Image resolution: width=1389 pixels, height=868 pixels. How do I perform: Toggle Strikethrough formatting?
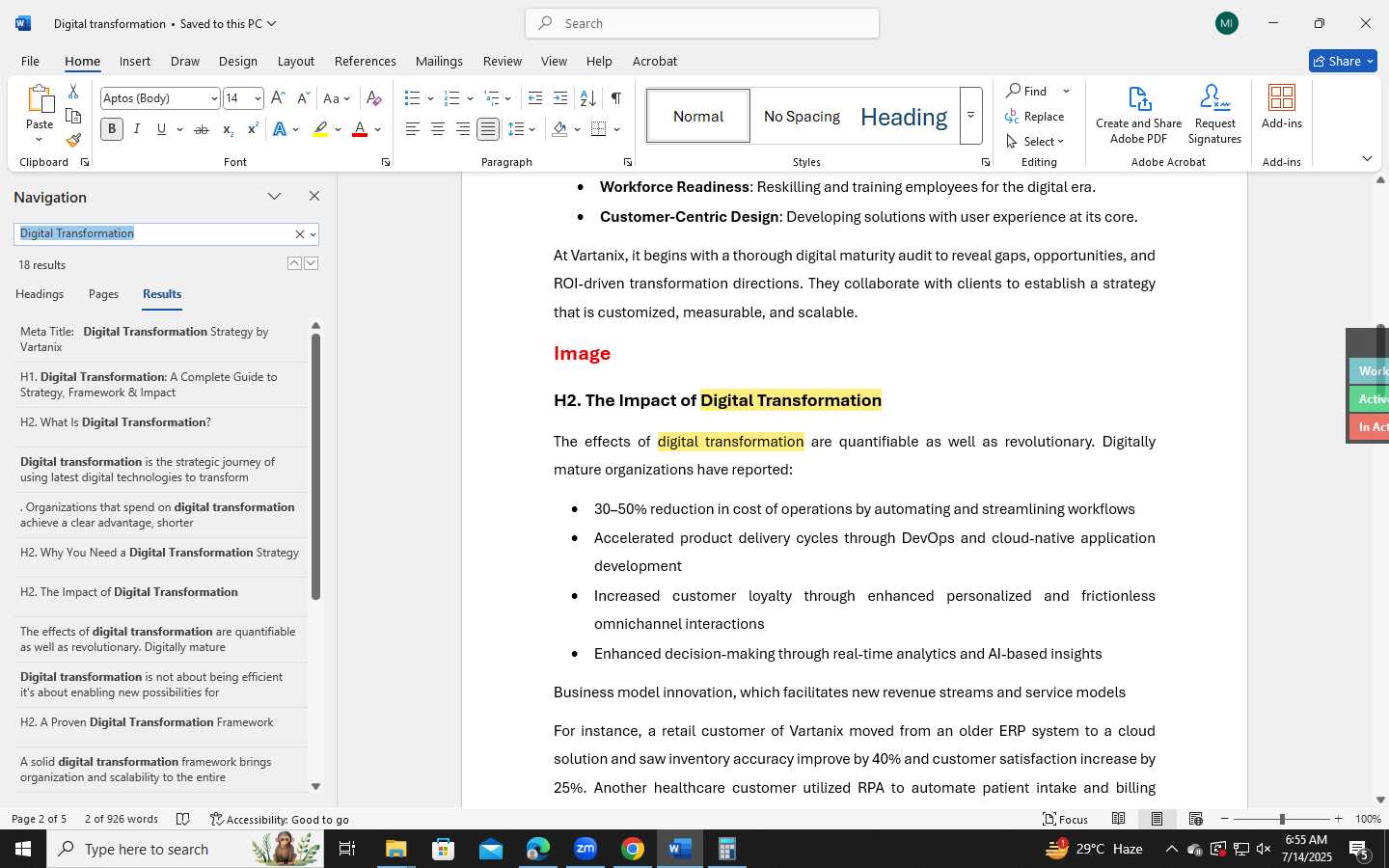click(x=202, y=129)
